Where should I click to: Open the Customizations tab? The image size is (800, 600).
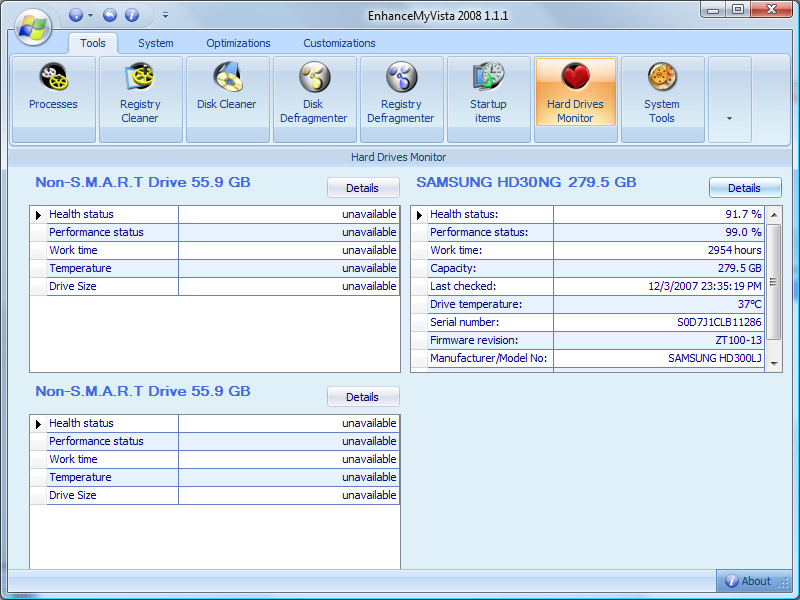point(339,43)
